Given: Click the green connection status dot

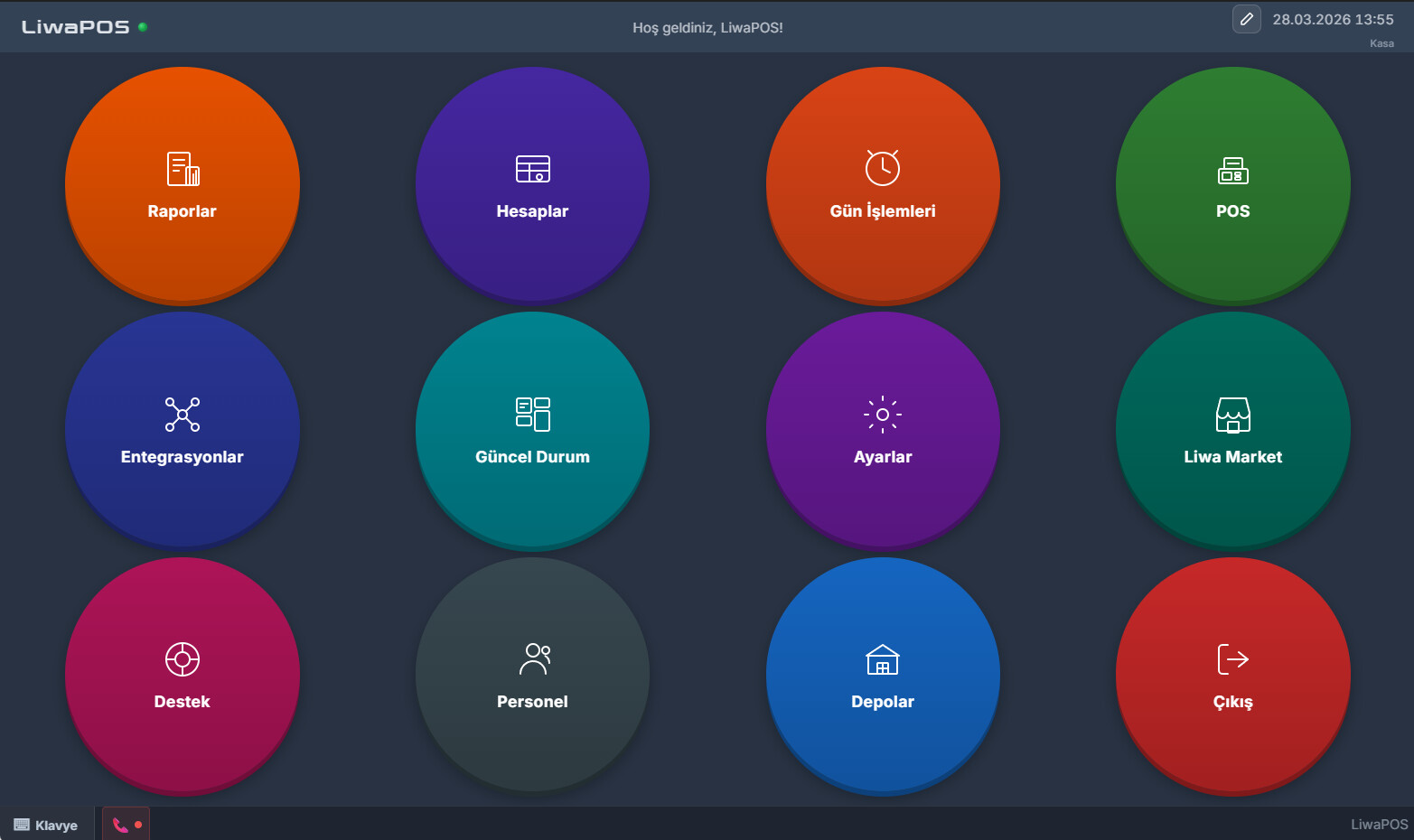Looking at the screenshot, I should pyautogui.click(x=143, y=27).
